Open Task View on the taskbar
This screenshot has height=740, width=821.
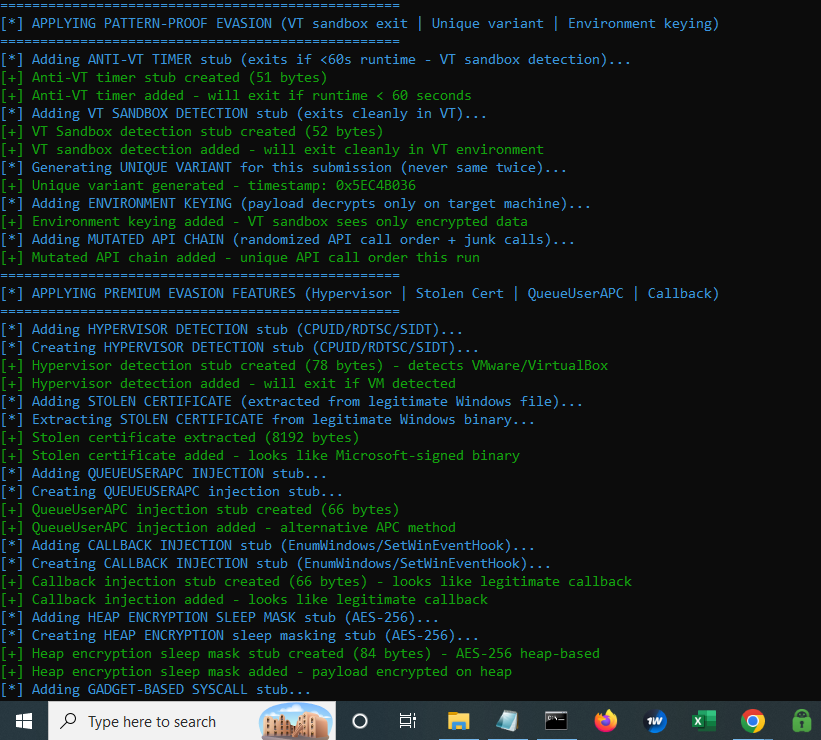(x=407, y=721)
